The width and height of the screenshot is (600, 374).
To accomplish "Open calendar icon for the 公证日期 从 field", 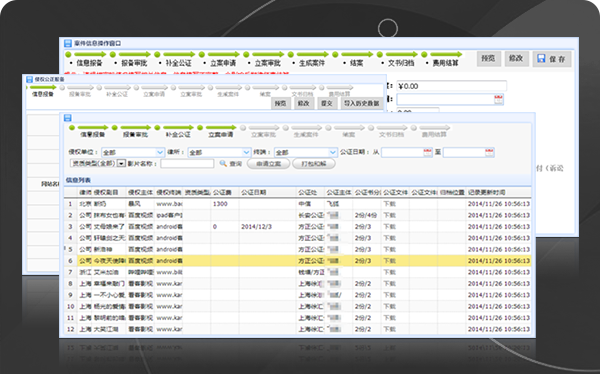I will [428, 152].
